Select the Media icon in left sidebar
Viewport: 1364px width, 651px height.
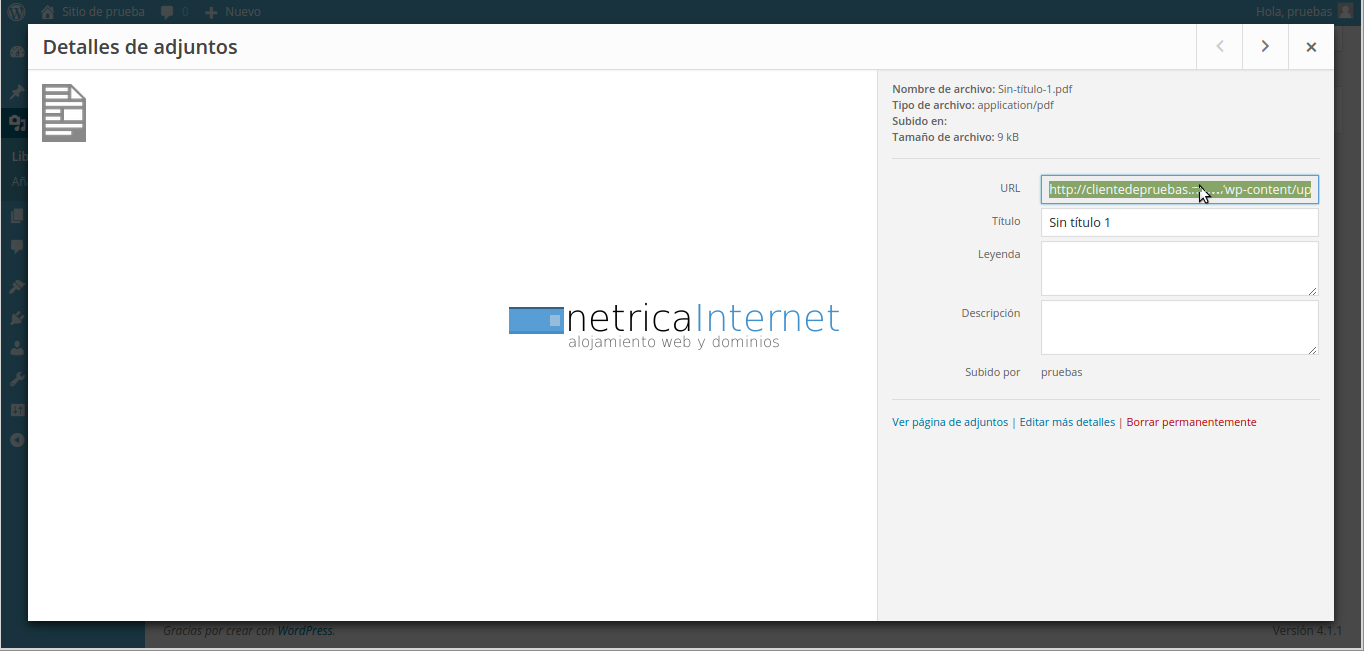pyautogui.click(x=17, y=123)
